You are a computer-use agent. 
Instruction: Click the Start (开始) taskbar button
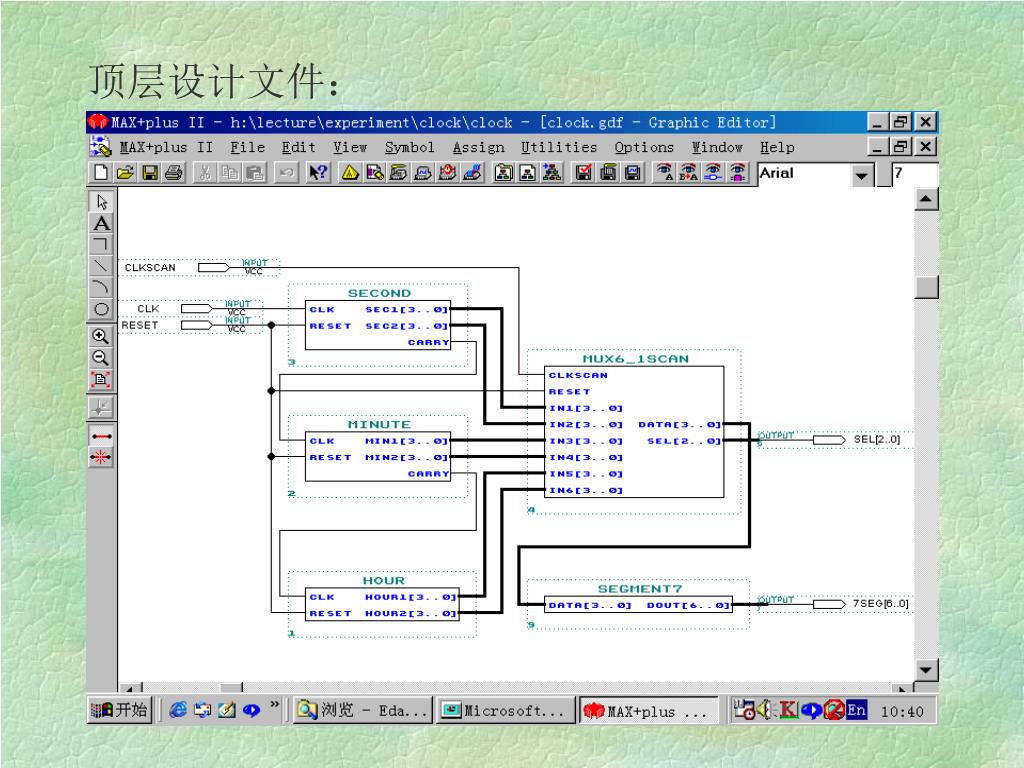[x=120, y=710]
